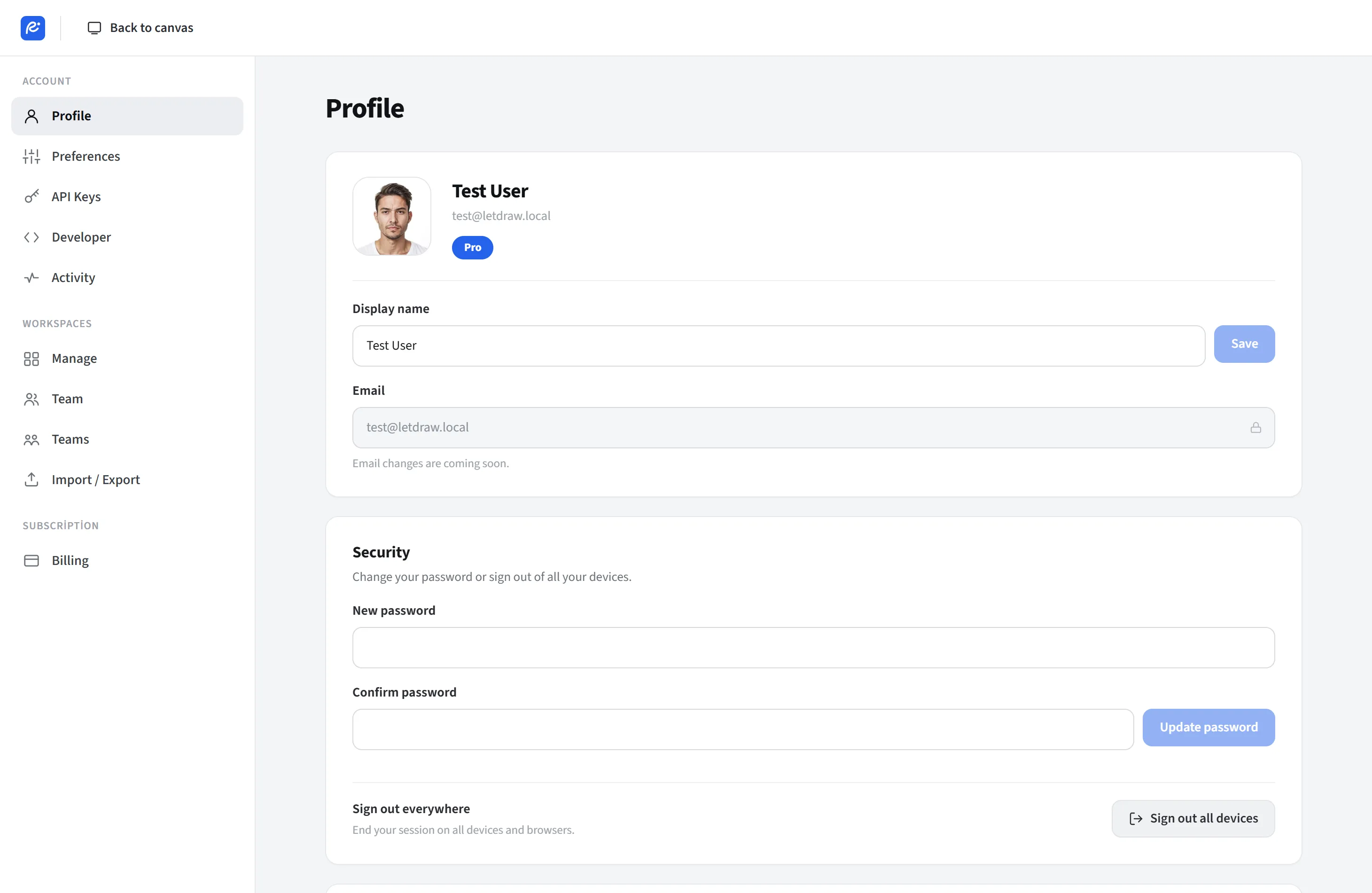Click the API Keys key icon

tap(31, 196)
